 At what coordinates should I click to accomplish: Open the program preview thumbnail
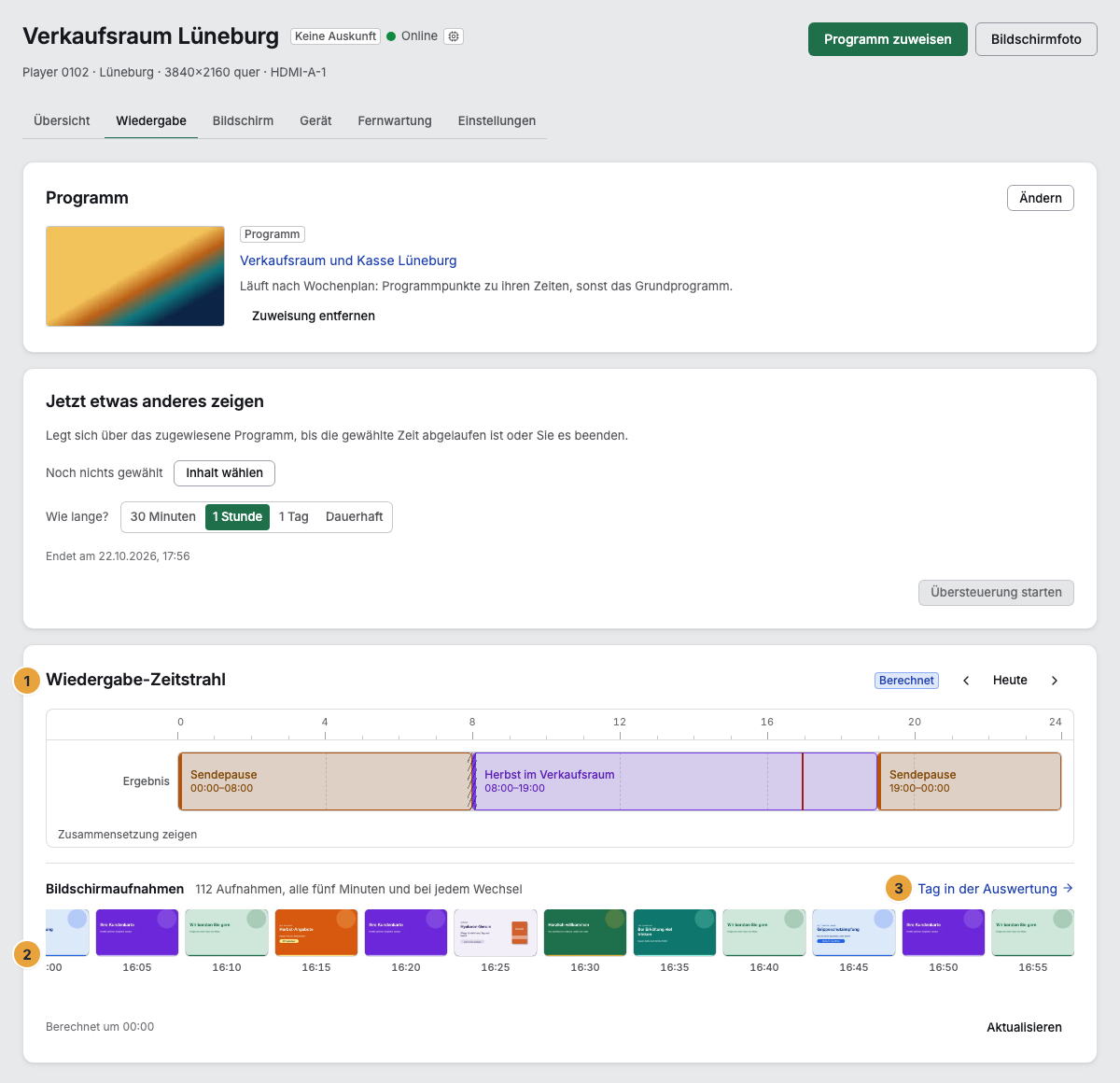tap(135, 276)
